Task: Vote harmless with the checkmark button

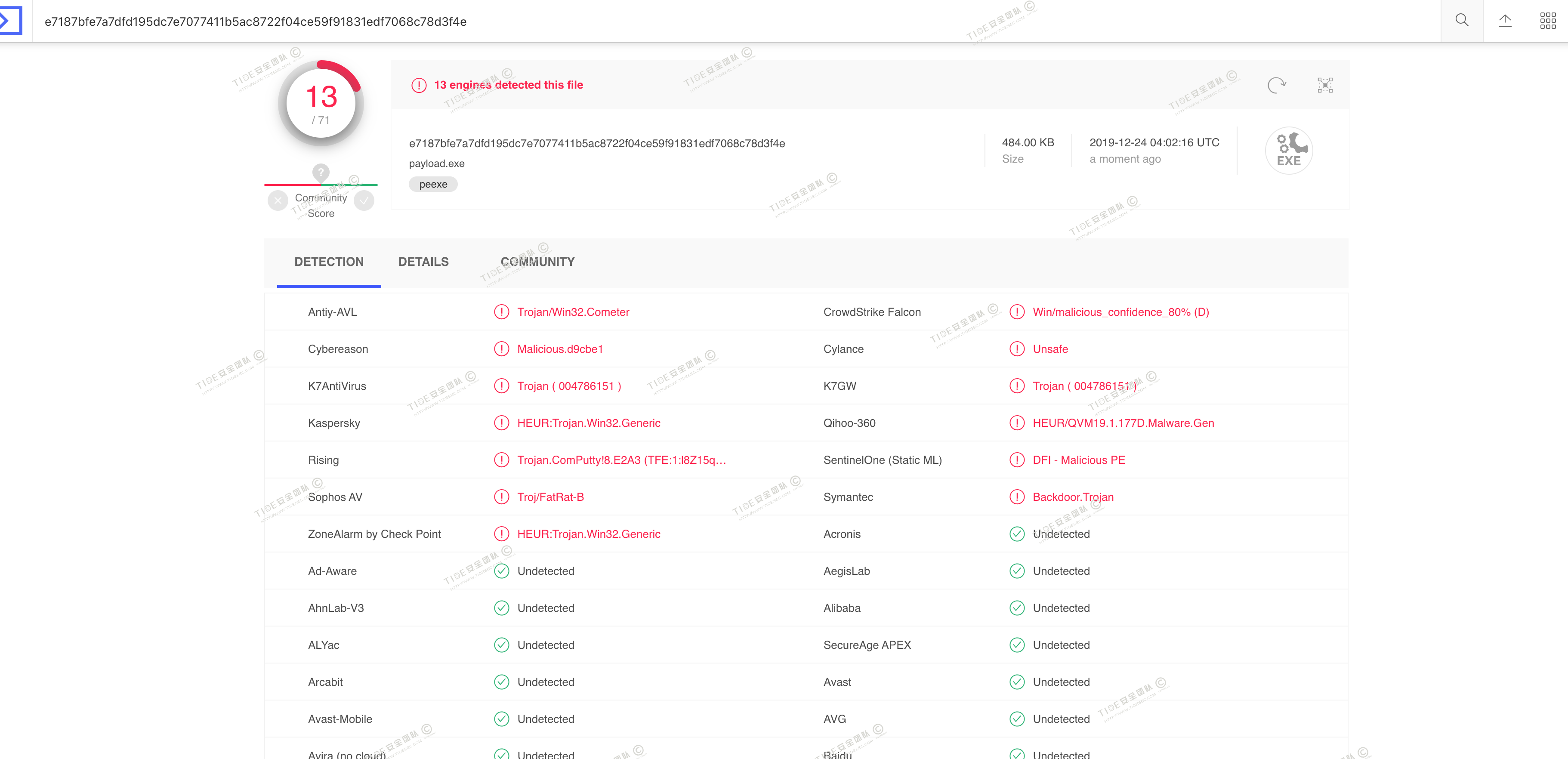Action: (x=364, y=200)
